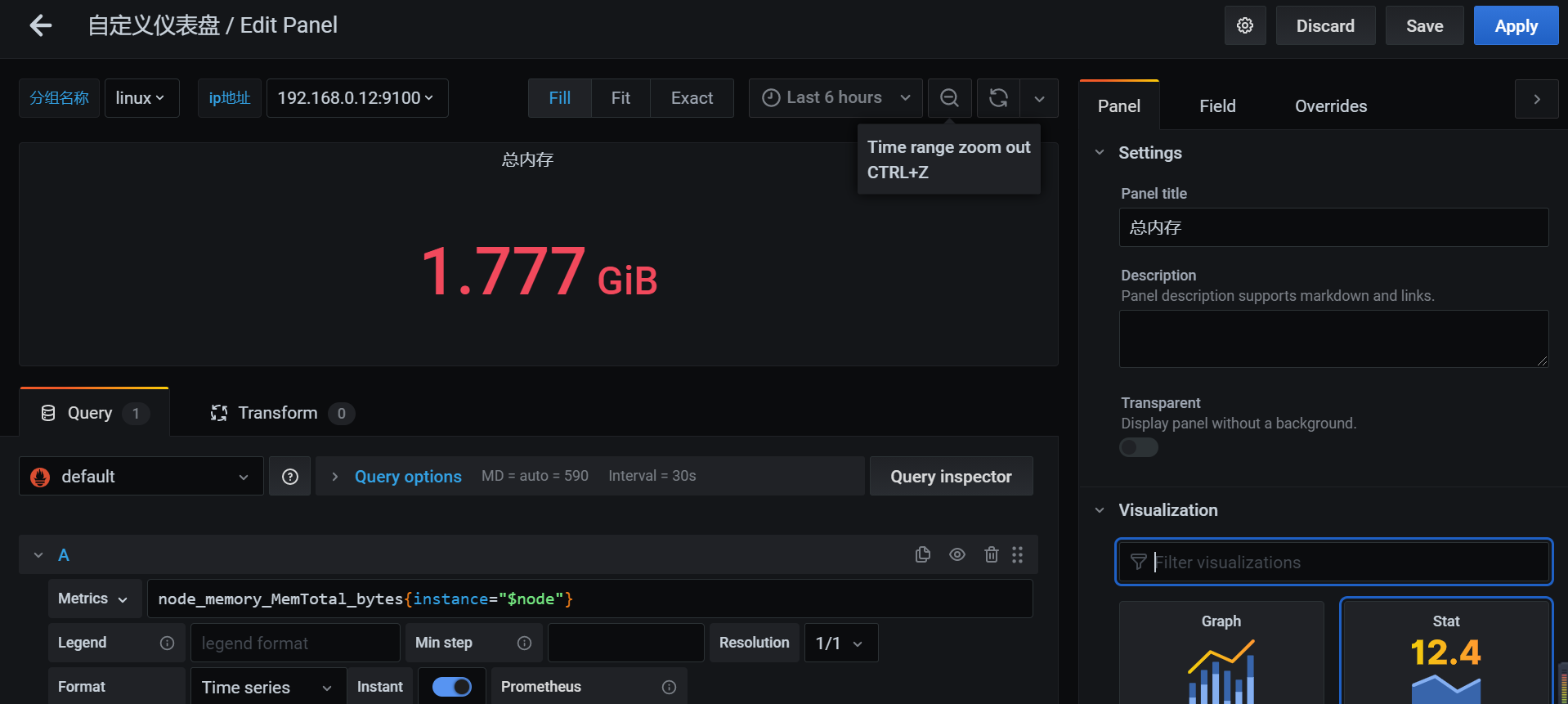
Task: Show info tooltip for Legend
Action: (167, 643)
